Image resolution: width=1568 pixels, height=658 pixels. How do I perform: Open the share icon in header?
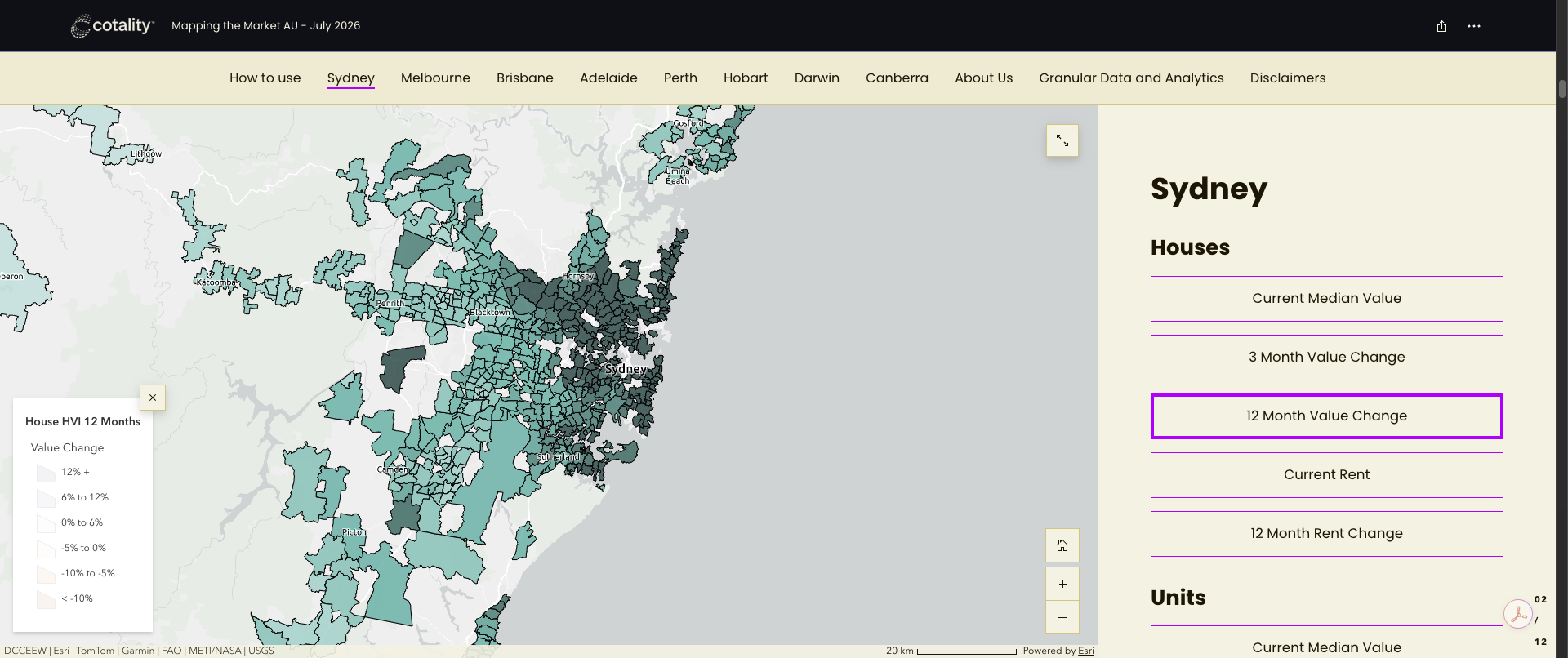1441,26
